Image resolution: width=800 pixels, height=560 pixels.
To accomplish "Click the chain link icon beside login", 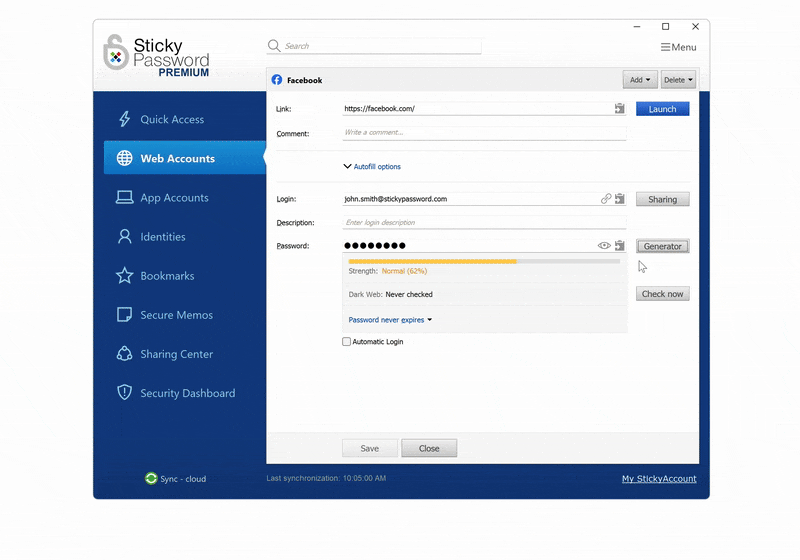I will click(x=606, y=199).
